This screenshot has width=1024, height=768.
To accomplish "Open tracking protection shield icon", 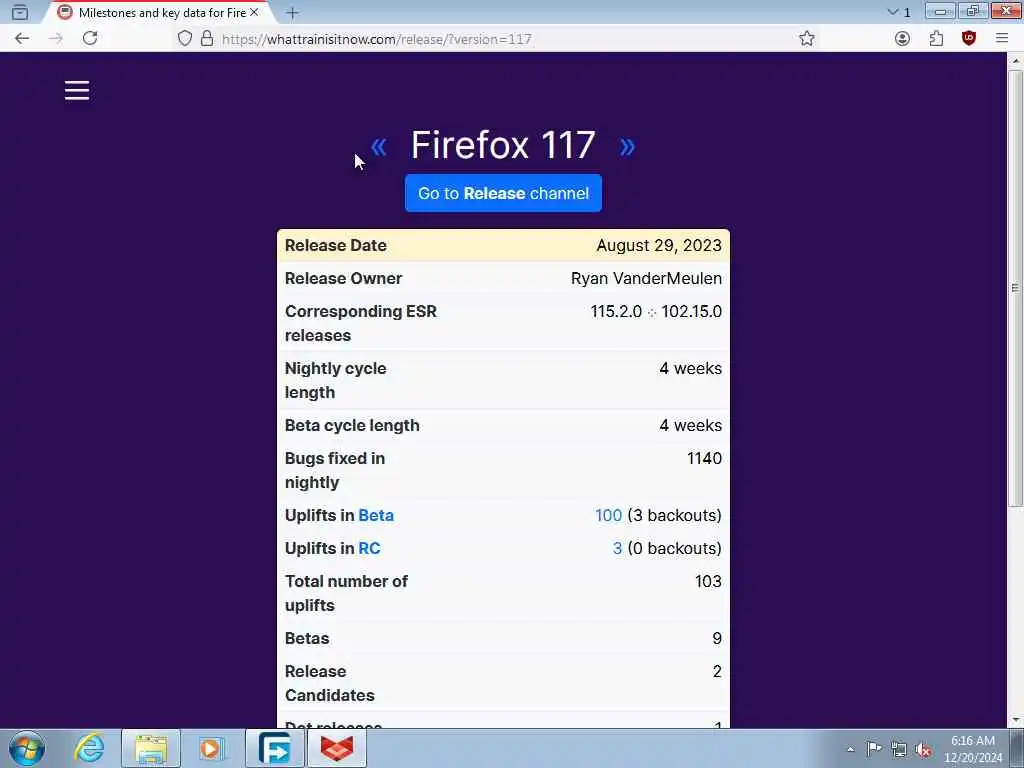I will [185, 39].
